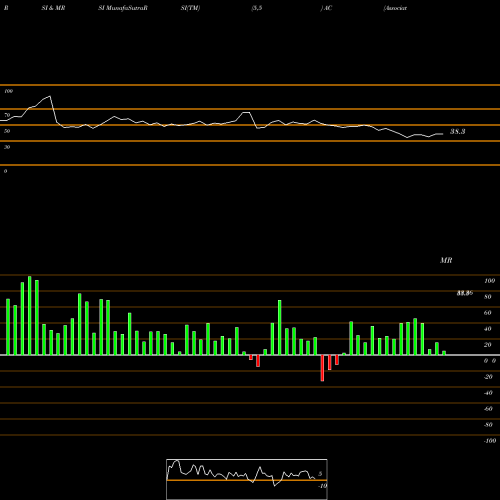Click the -100 label on MR axis

click(x=490, y=441)
